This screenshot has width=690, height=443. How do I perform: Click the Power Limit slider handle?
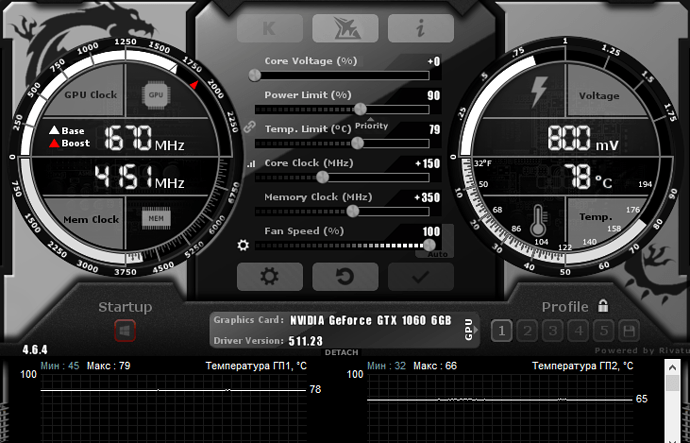pyautogui.click(x=360, y=109)
